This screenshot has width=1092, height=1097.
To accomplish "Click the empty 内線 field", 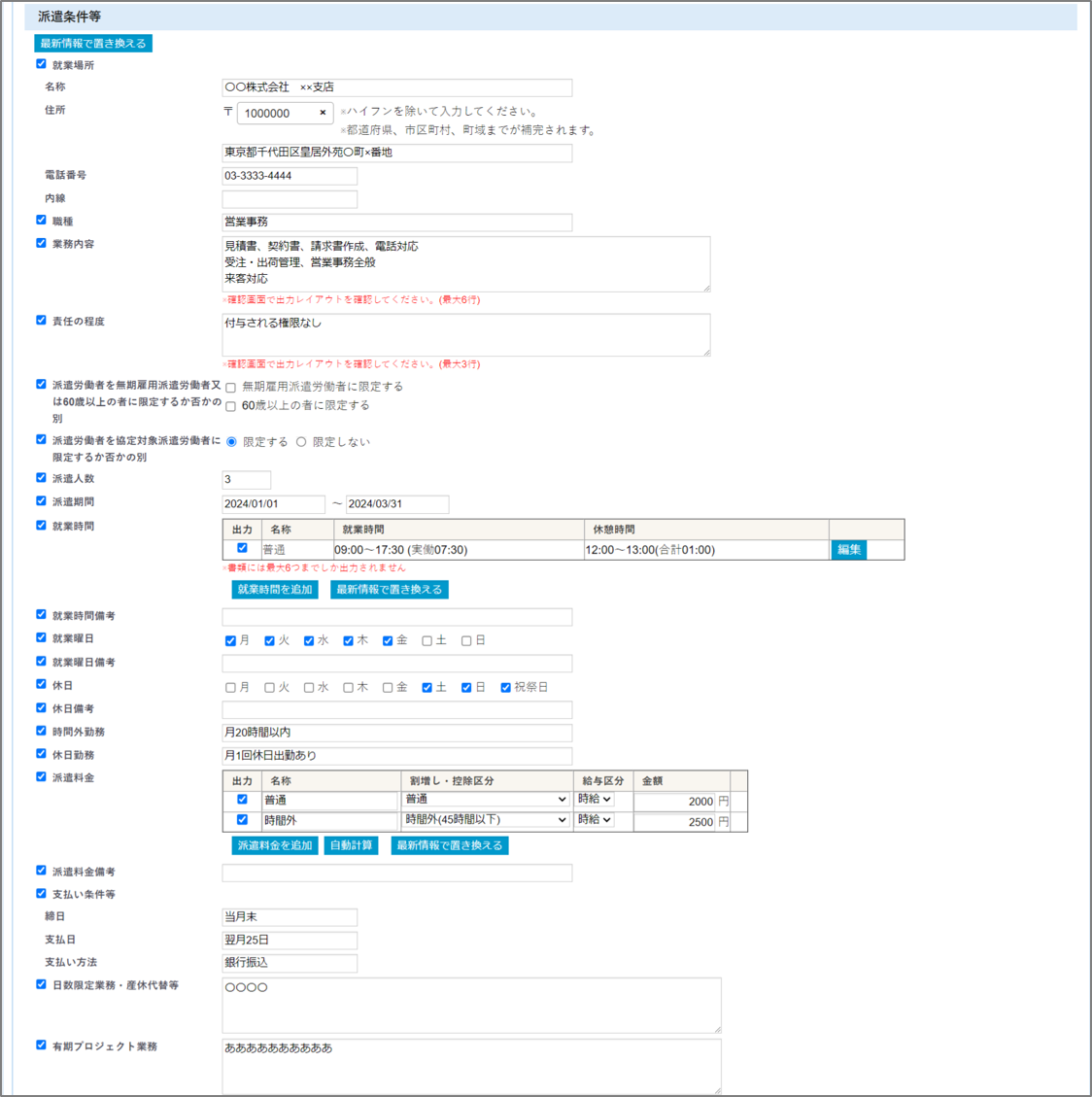I will [290, 198].
